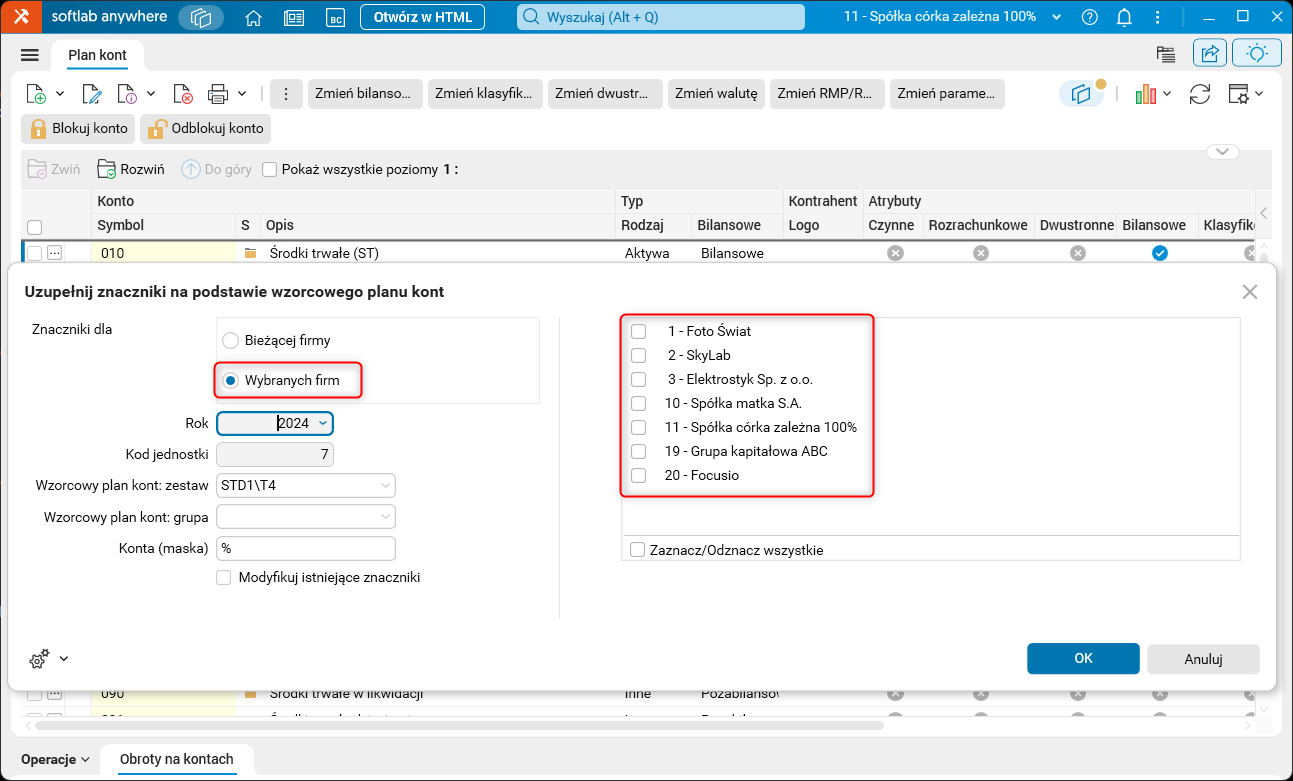Click the Wyszukaj search field

[661, 17]
